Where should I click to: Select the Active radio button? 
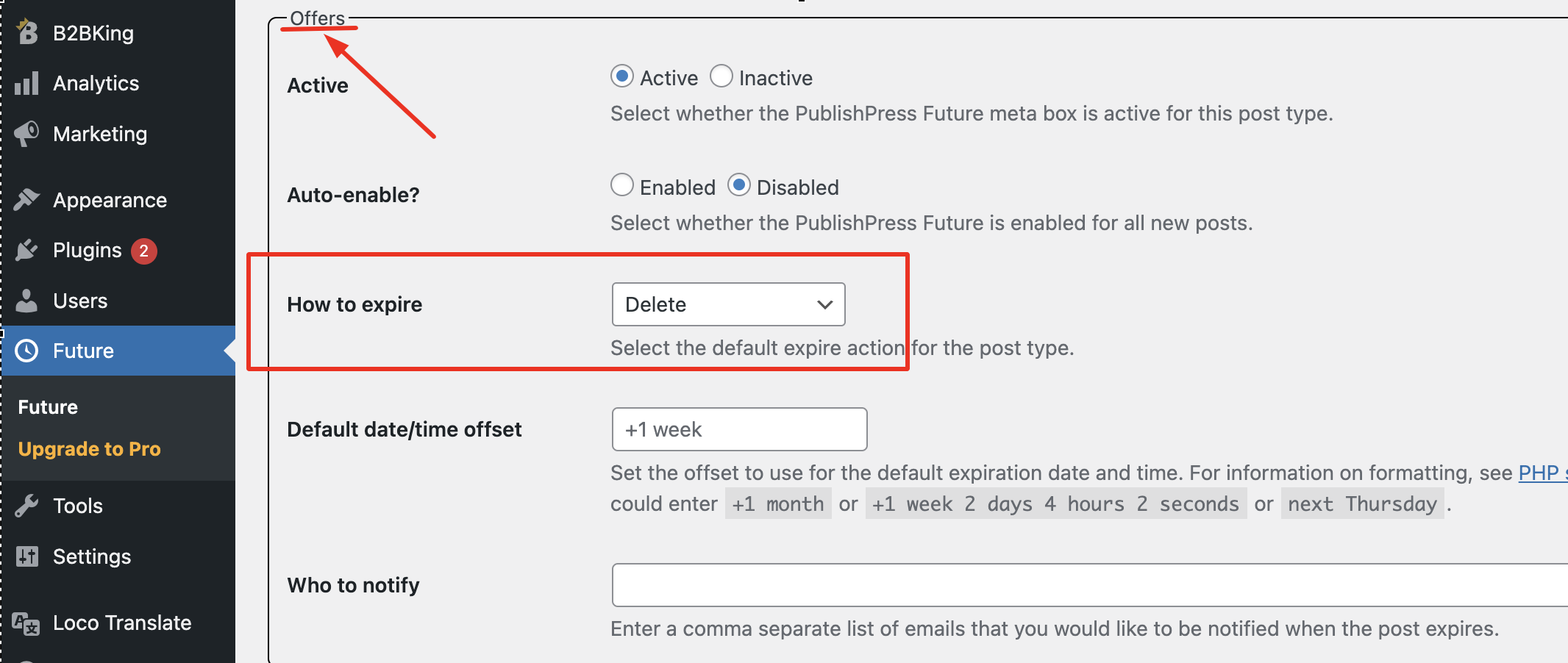click(x=622, y=76)
